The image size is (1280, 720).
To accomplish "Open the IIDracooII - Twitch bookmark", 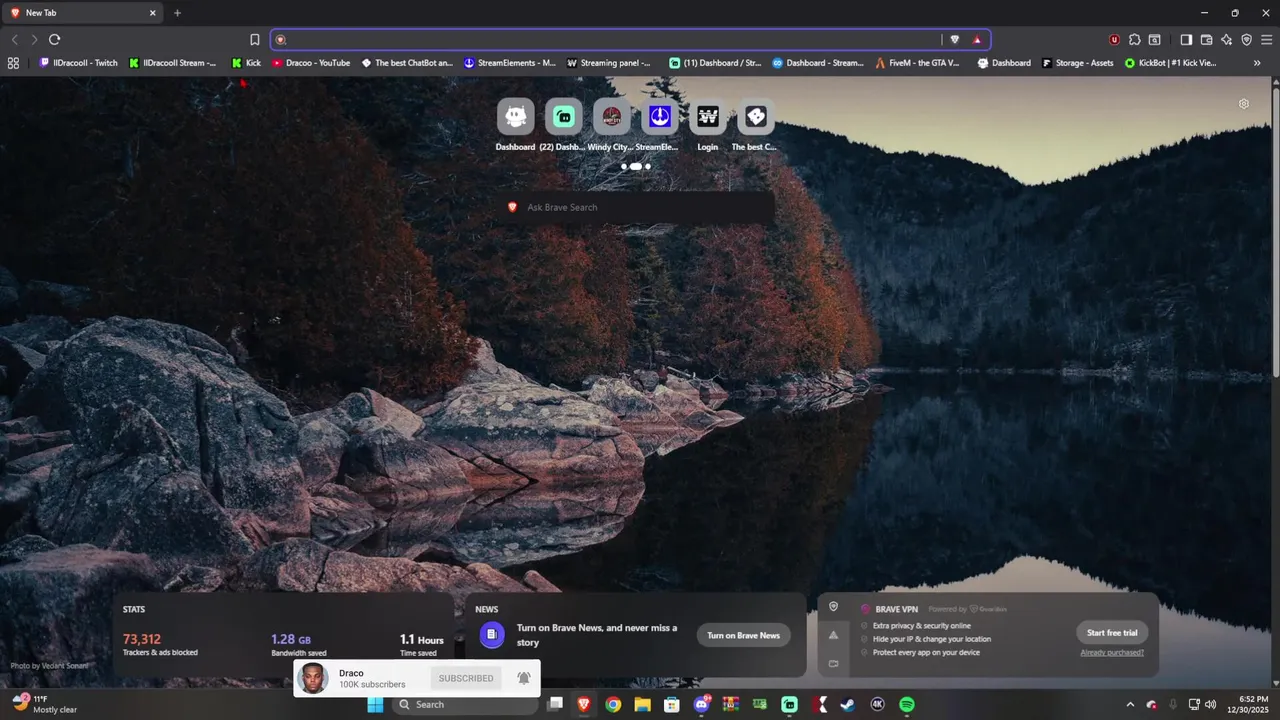I will pyautogui.click(x=79, y=62).
